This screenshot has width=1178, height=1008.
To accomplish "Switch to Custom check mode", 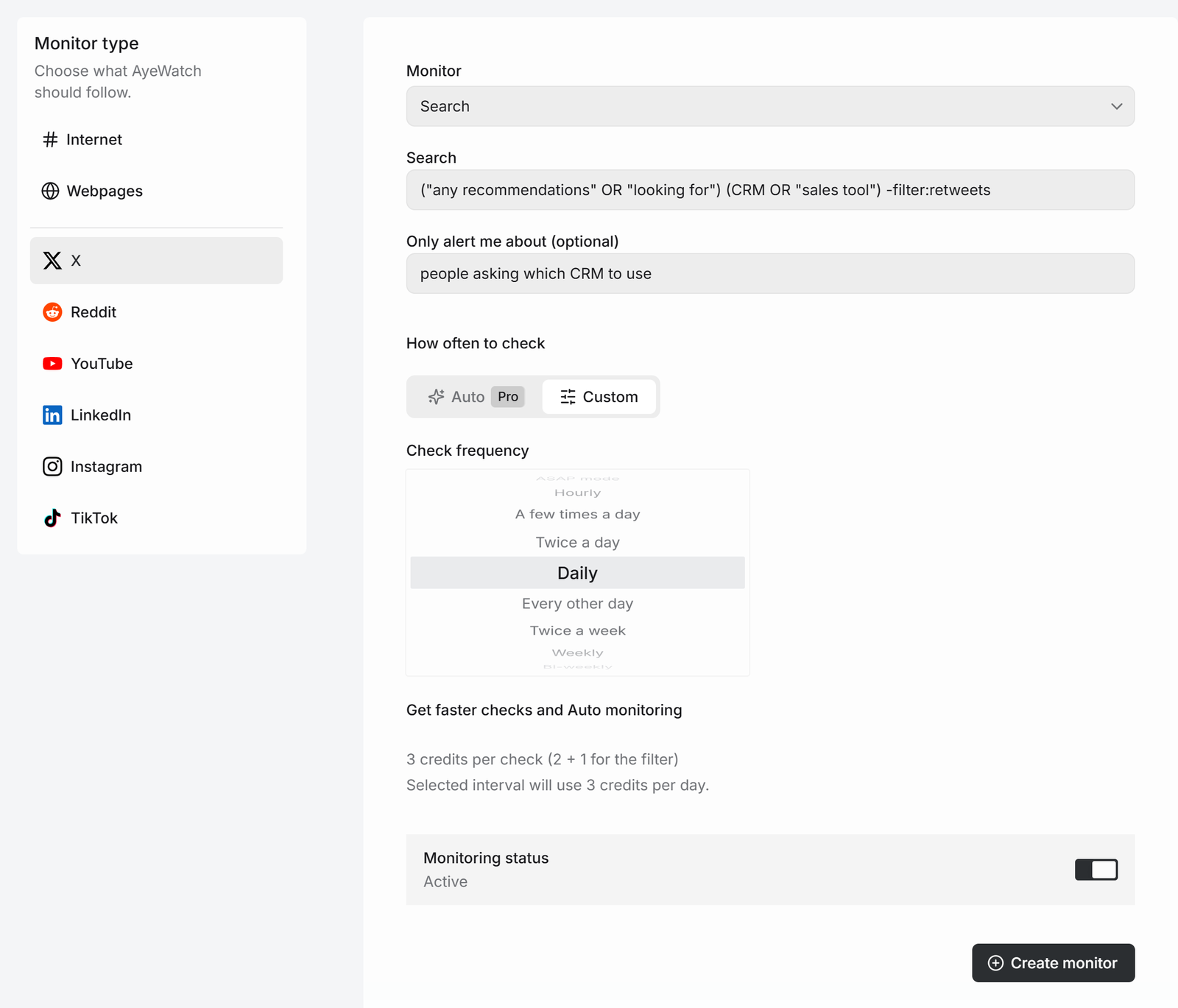I will pos(599,397).
